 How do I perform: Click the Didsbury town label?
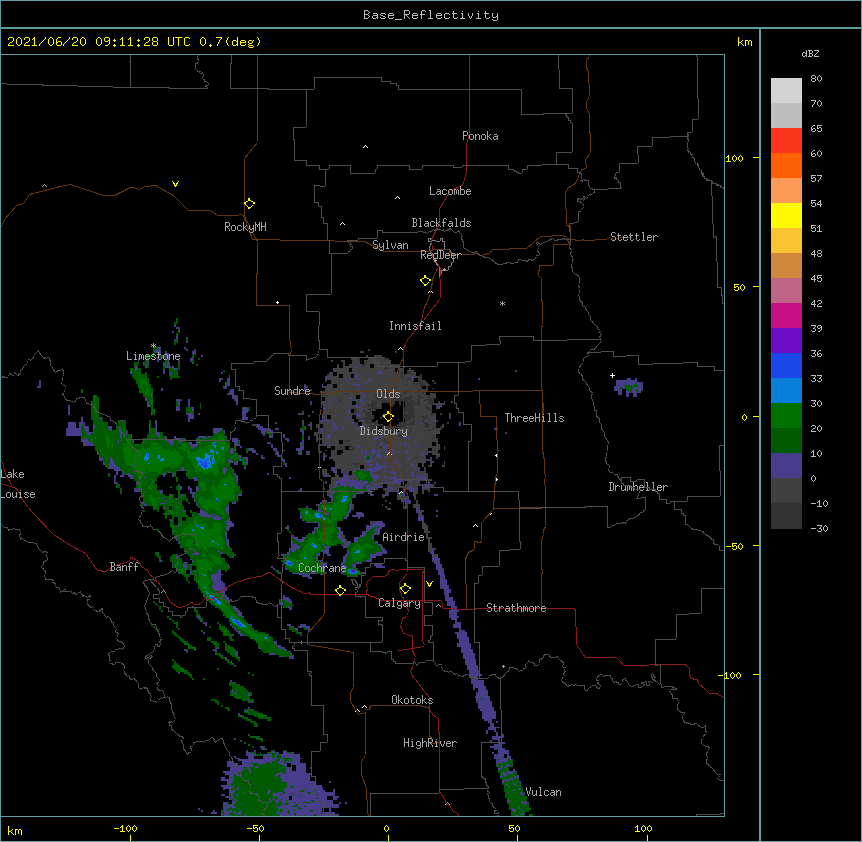(x=384, y=431)
